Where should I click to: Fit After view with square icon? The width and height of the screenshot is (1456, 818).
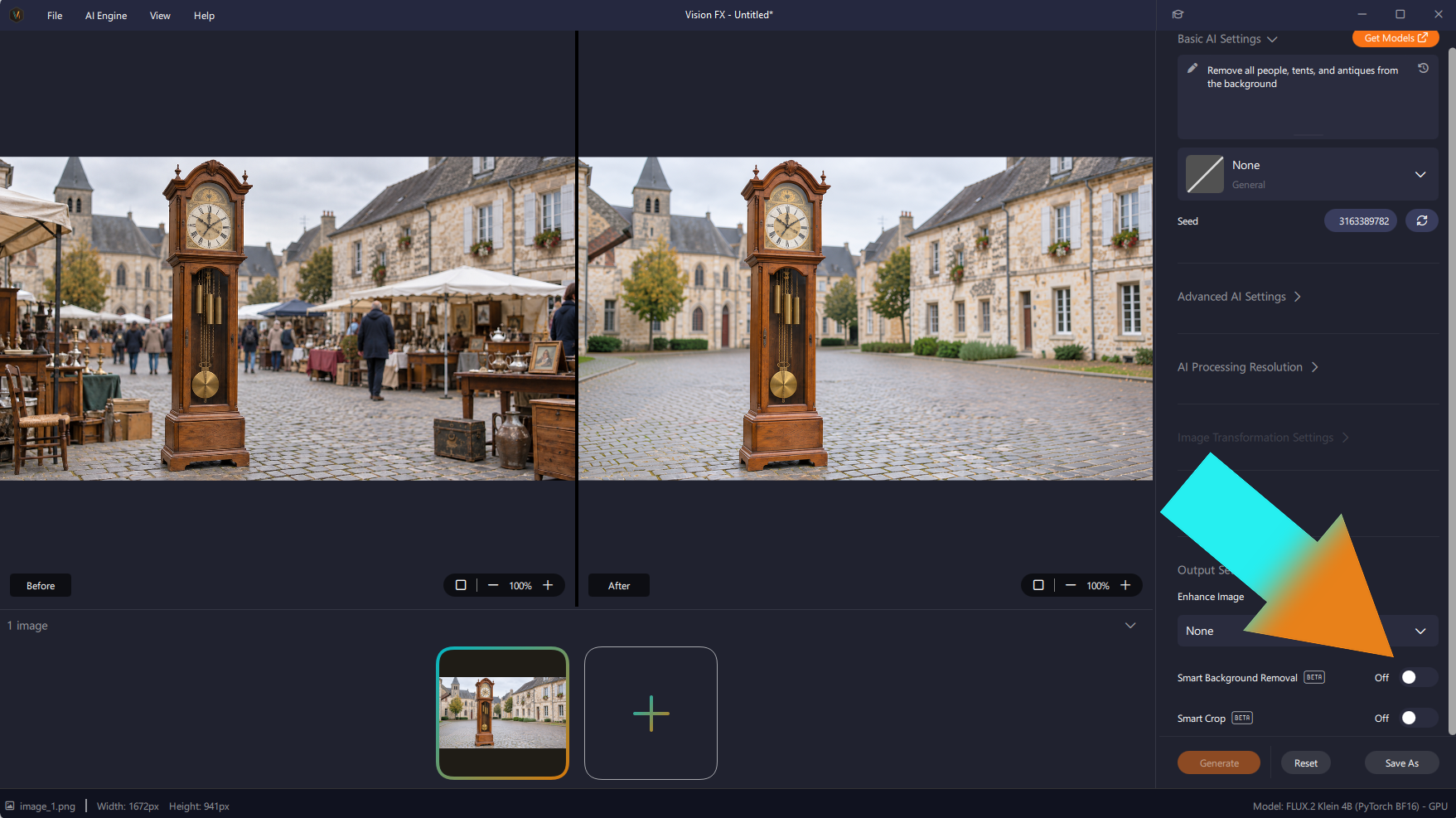pos(1038,585)
